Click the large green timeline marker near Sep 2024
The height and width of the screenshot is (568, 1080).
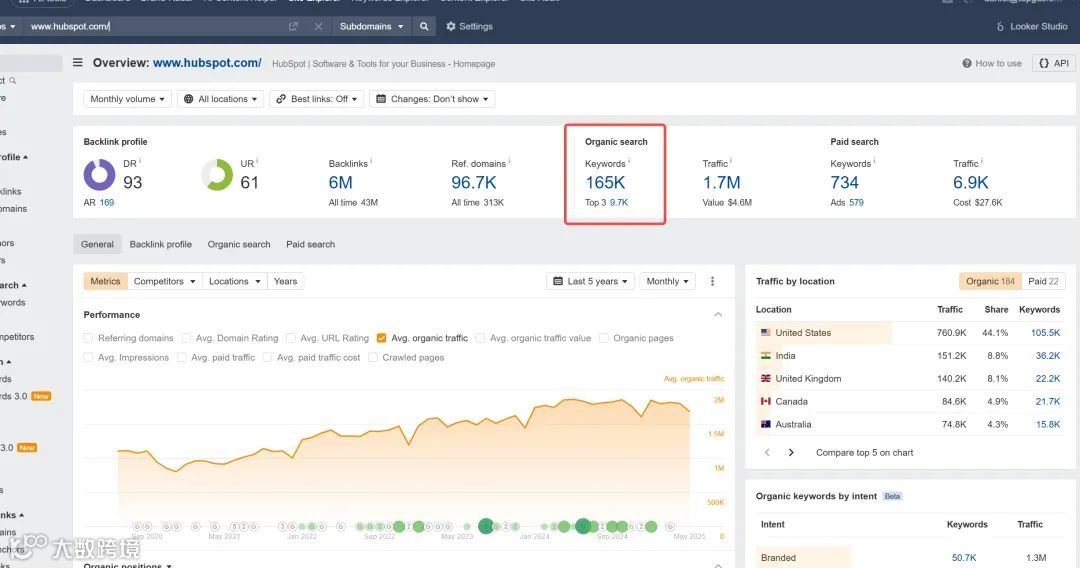coord(583,527)
